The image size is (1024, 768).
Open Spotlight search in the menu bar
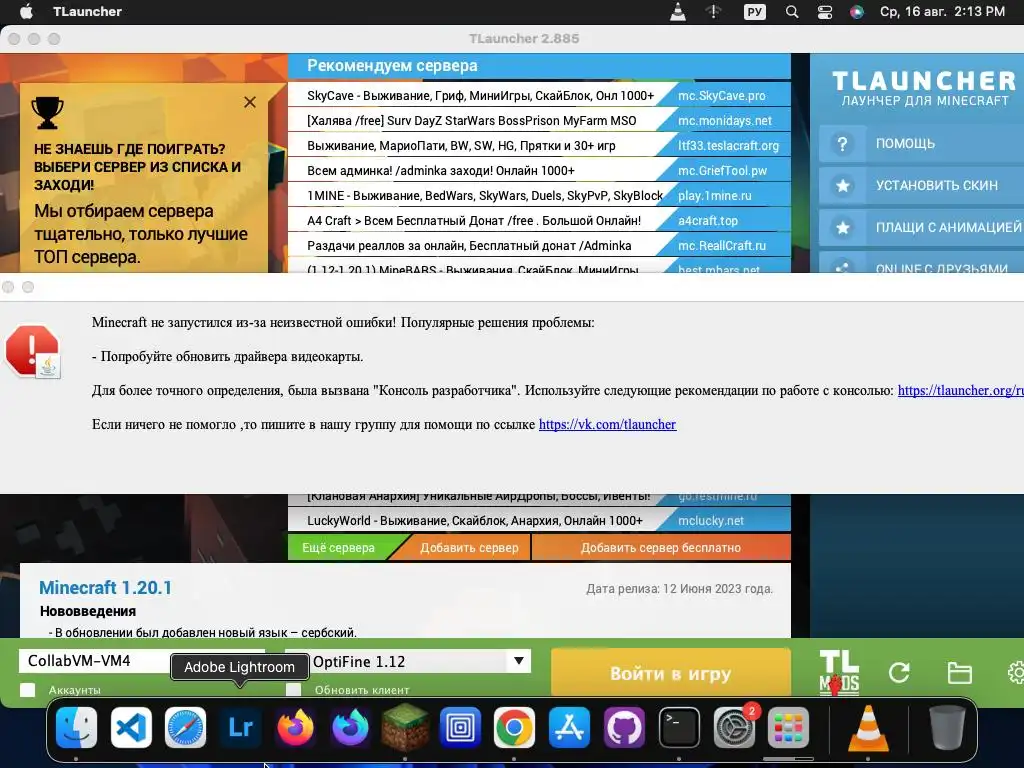pos(792,12)
